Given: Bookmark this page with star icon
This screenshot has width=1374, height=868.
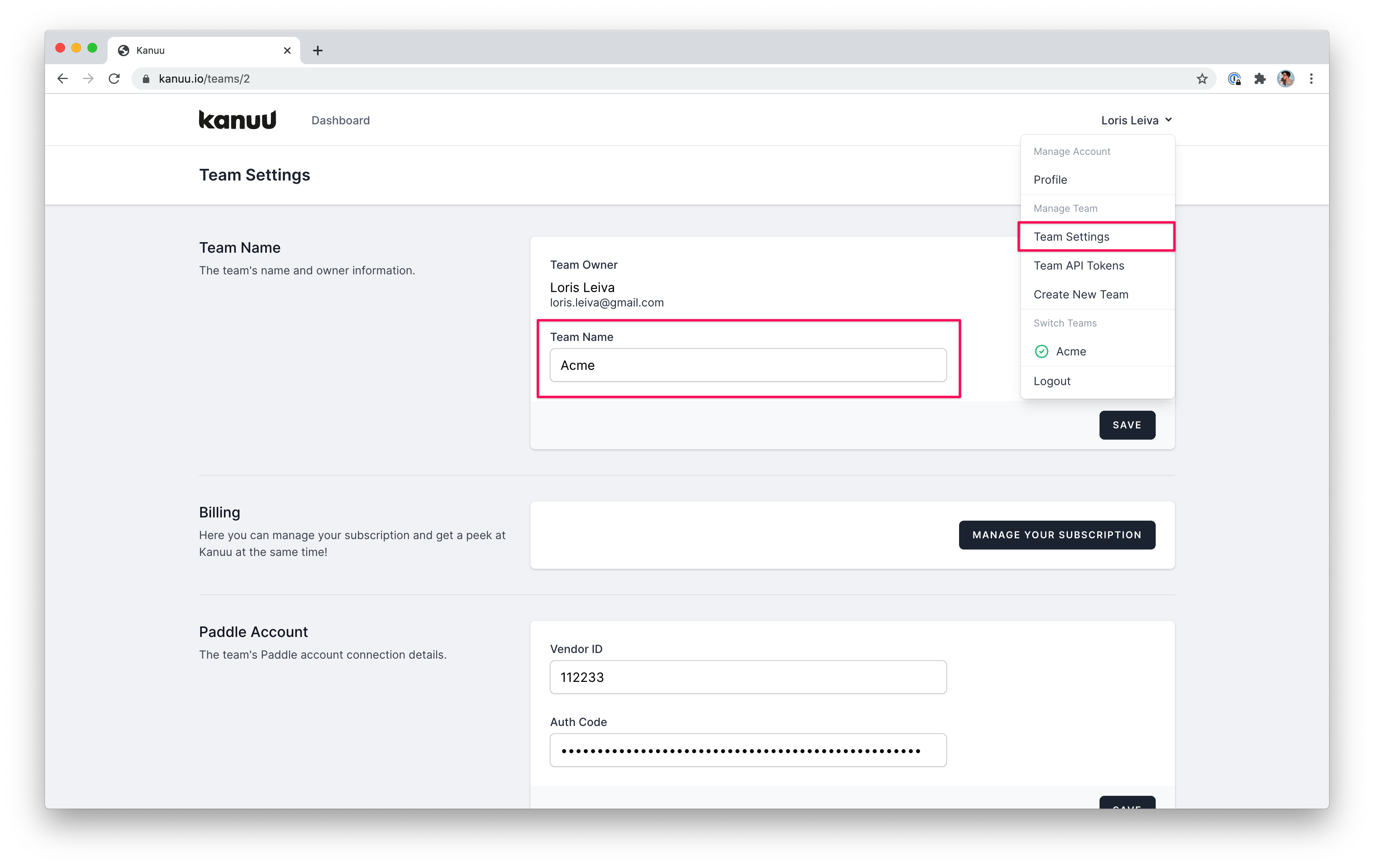Looking at the screenshot, I should point(1202,79).
